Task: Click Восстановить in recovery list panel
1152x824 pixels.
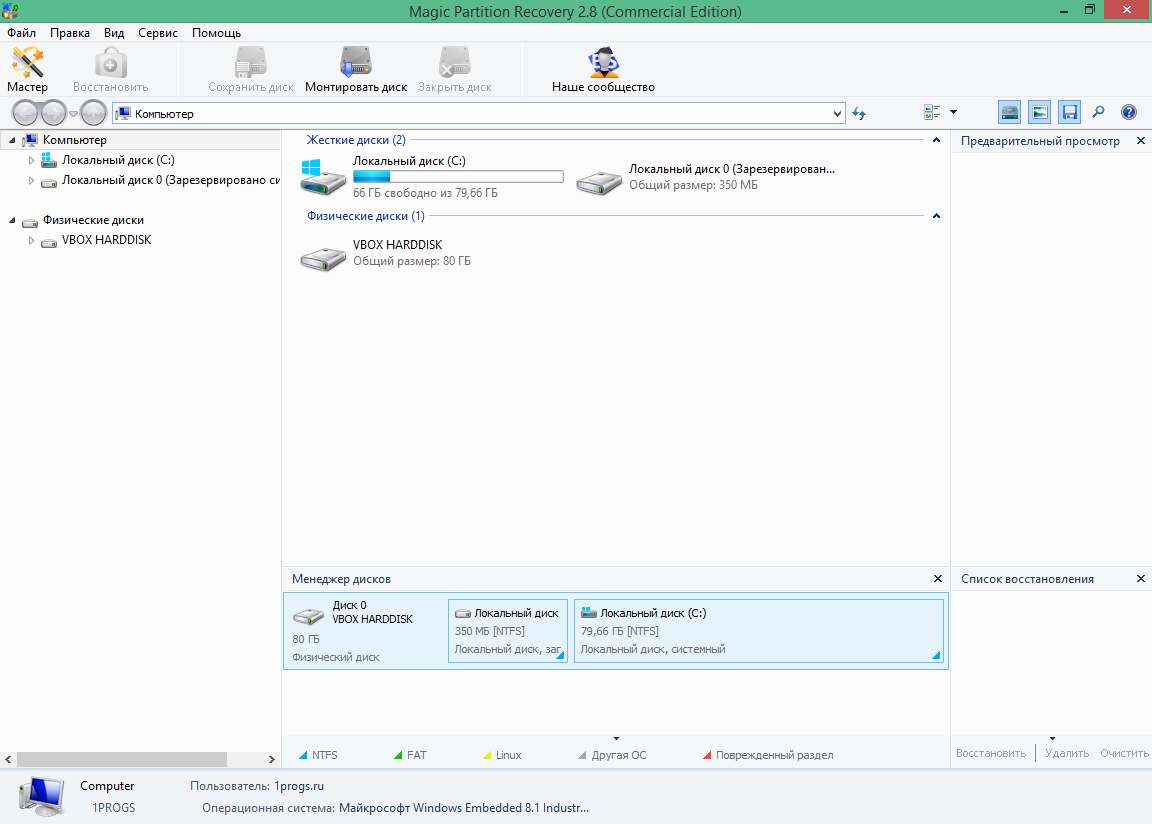Action: pos(991,753)
